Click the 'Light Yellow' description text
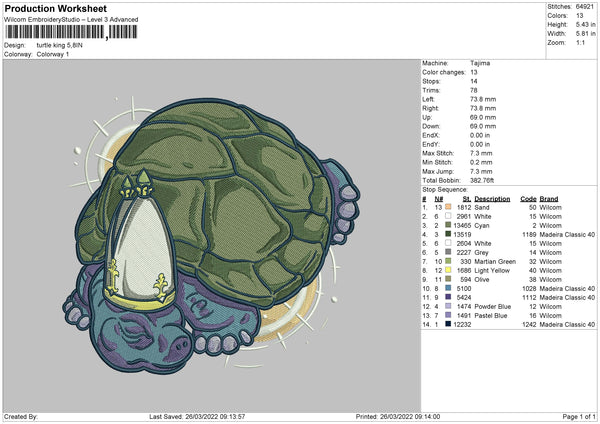 492,271
